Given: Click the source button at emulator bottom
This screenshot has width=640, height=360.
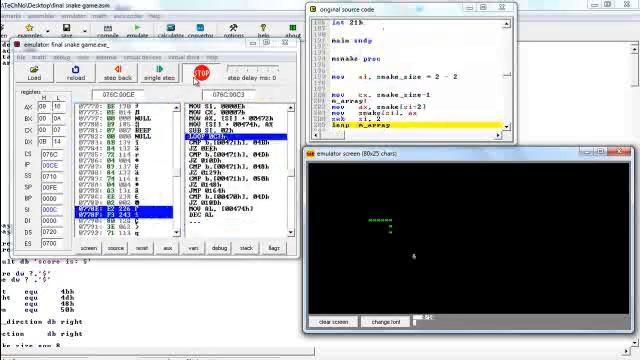Looking at the screenshot, I should pyautogui.click(x=116, y=248).
